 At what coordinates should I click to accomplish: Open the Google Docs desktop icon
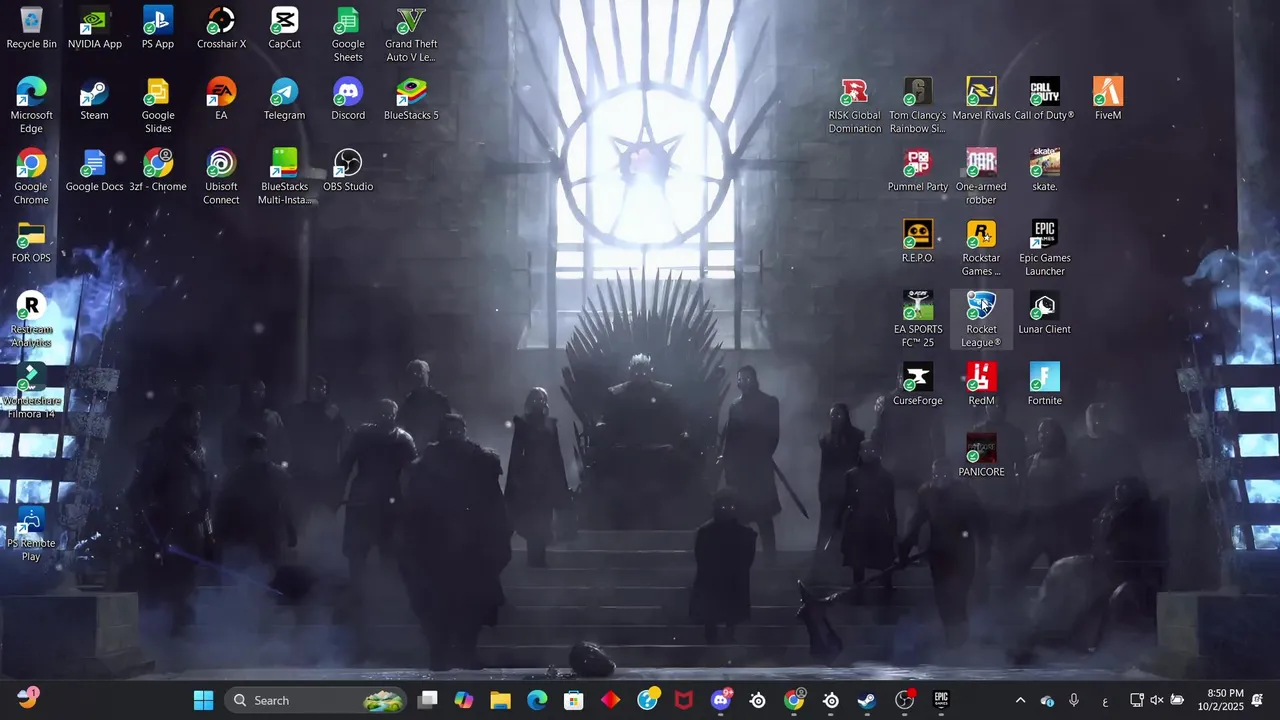click(94, 171)
